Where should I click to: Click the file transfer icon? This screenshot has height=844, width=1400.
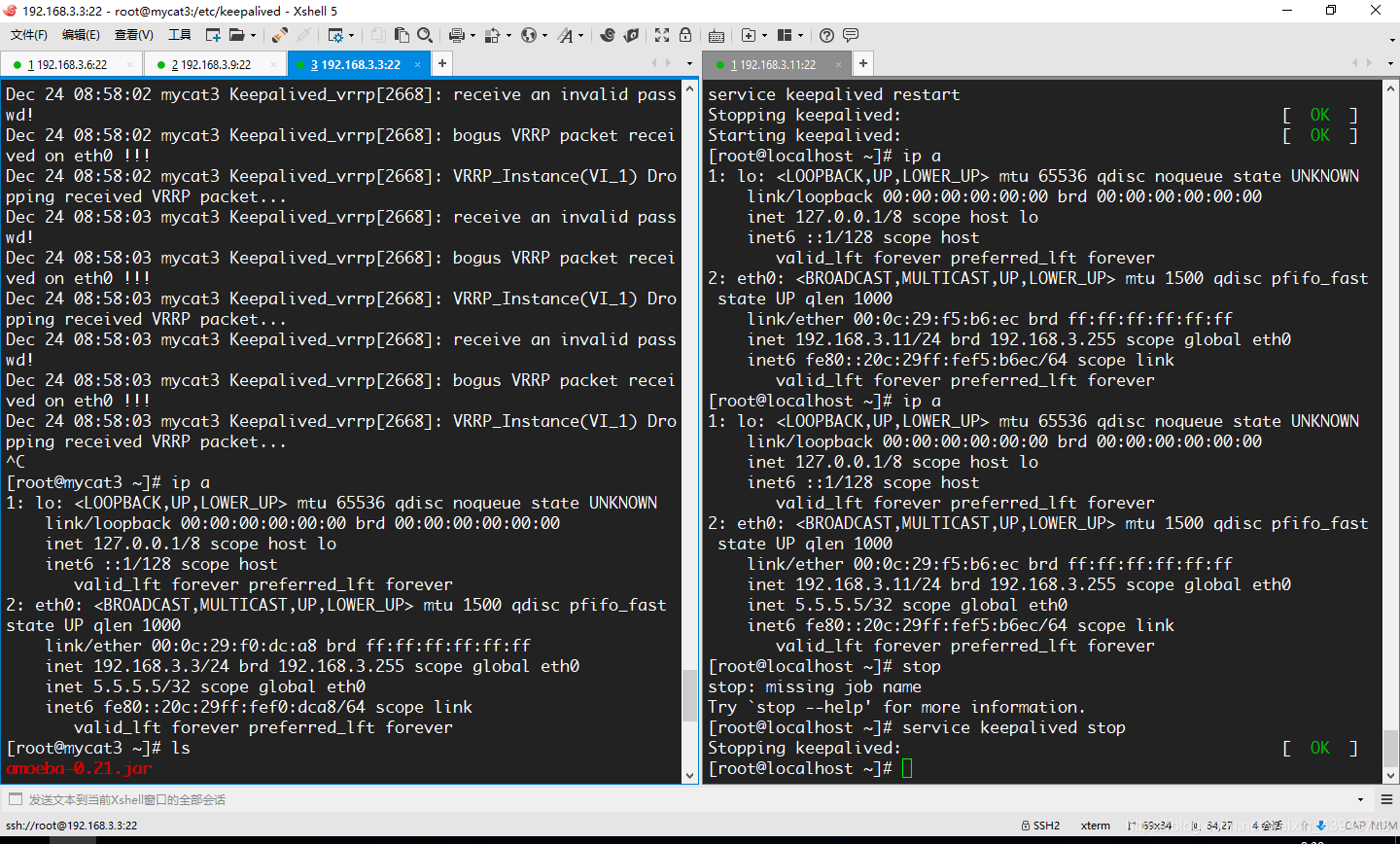click(492, 35)
